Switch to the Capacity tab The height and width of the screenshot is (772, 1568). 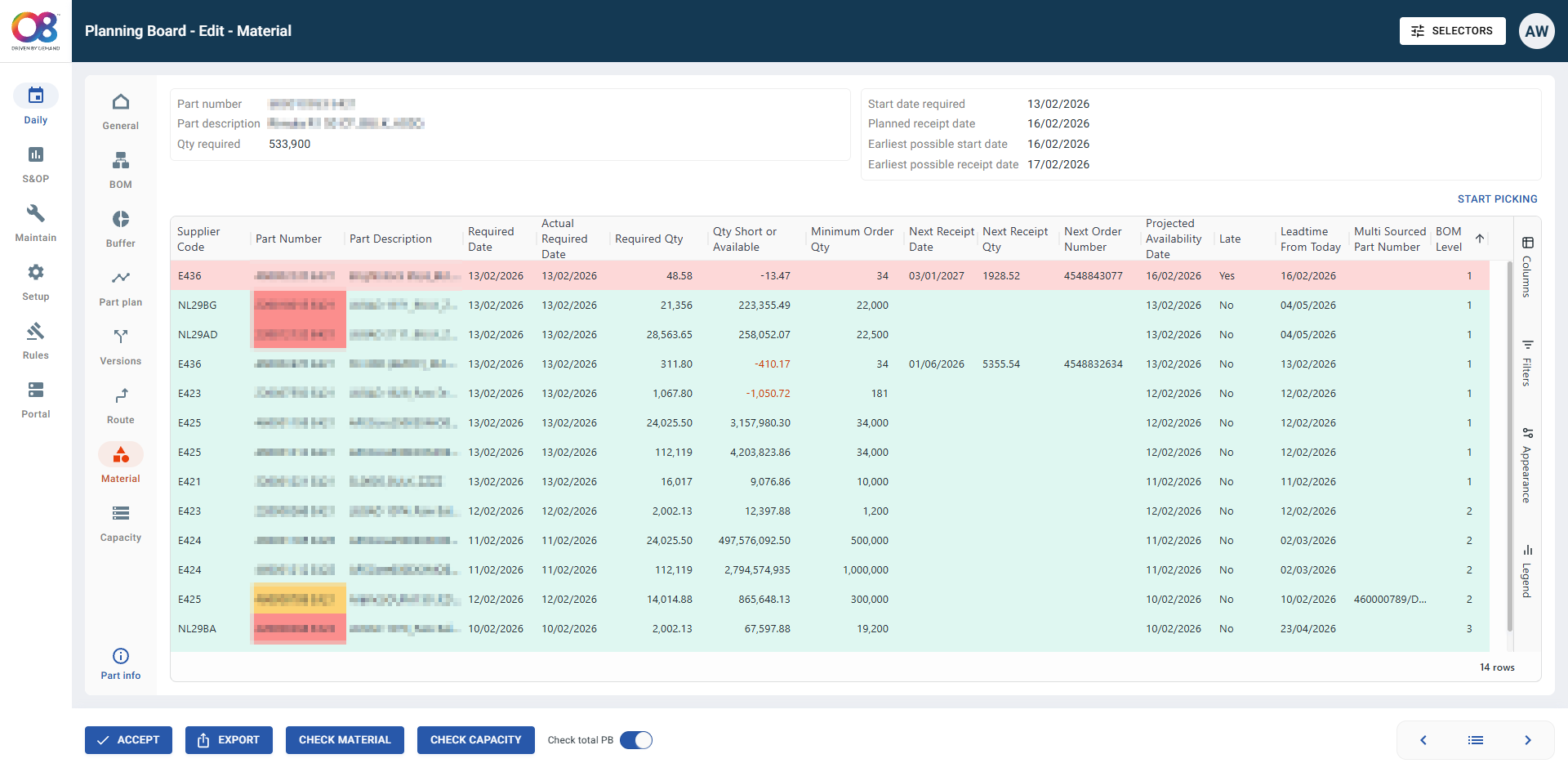pyautogui.click(x=121, y=523)
